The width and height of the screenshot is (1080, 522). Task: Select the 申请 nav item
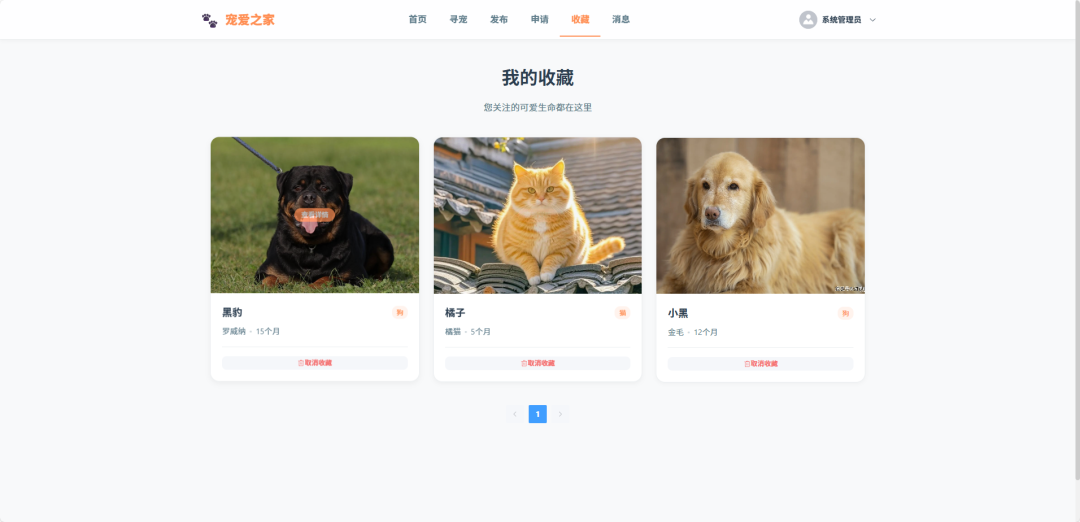[x=539, y=19]
